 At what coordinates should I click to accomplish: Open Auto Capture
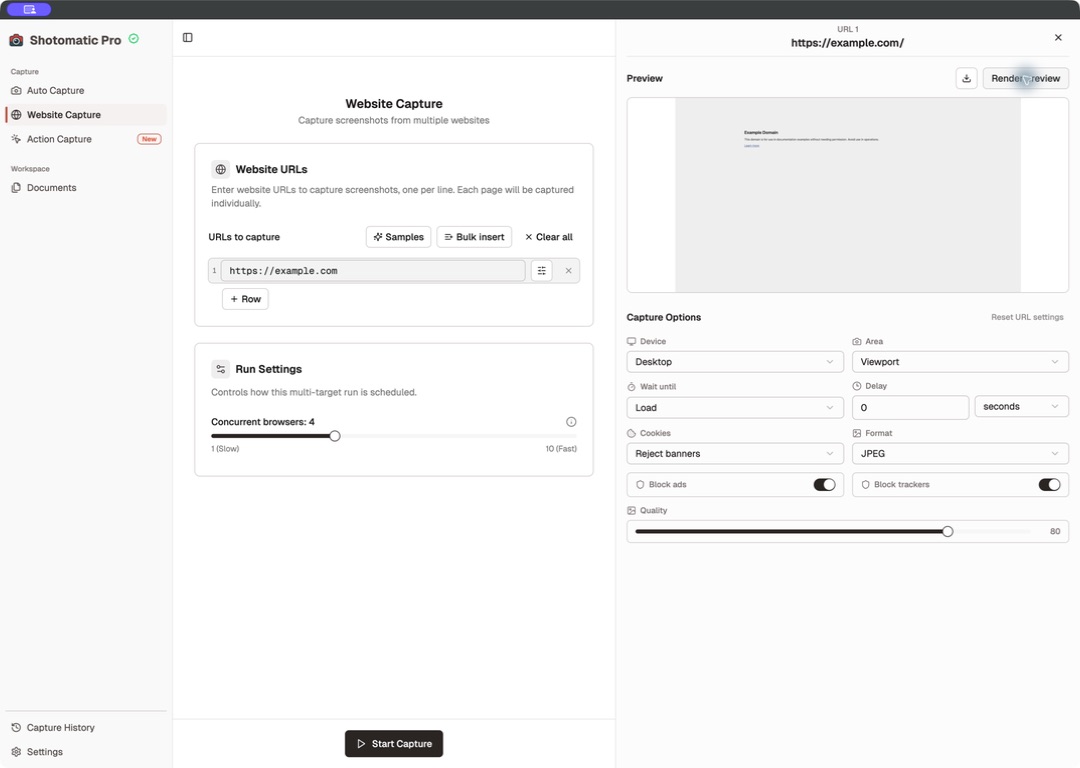tap(85, 90)
